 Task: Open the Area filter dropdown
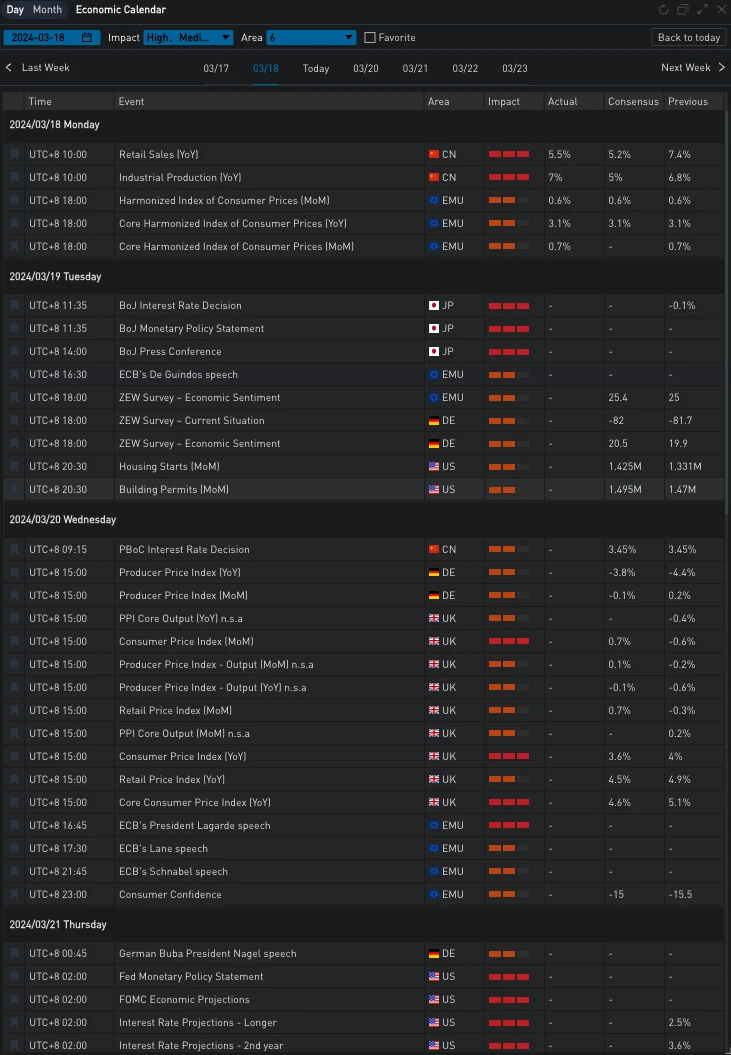(311, 38)
